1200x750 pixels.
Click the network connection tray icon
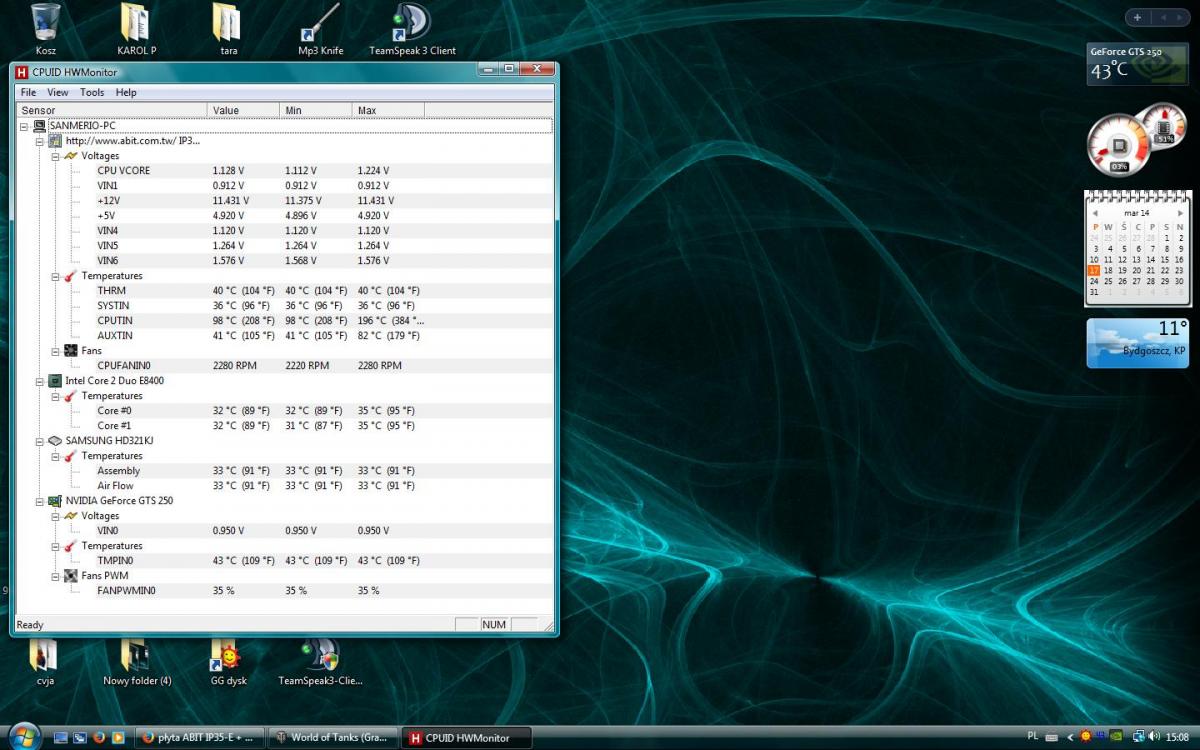point(1138,738)
